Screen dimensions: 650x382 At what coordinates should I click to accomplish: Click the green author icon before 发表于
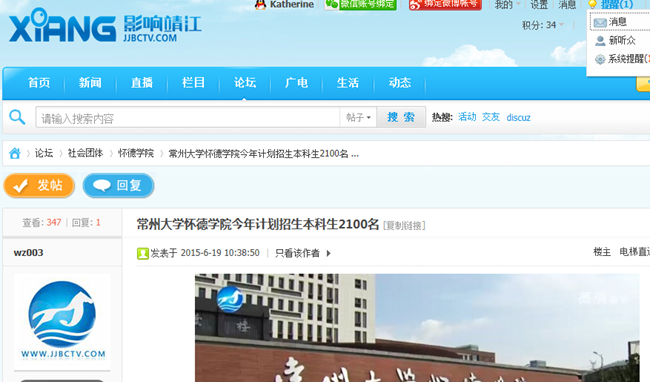click(x=143, y=253)
